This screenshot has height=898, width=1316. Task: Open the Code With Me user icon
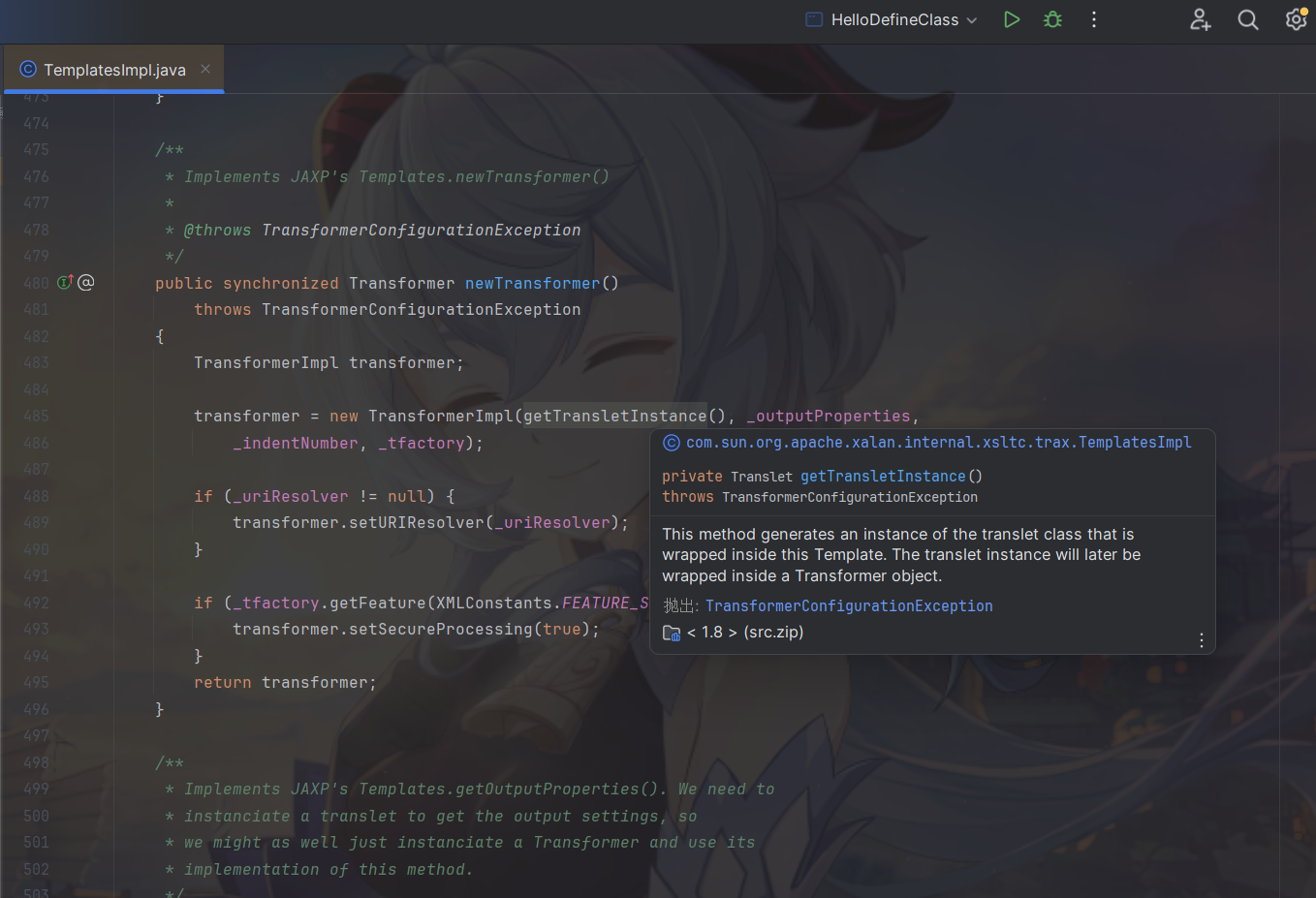(1201, 19)
